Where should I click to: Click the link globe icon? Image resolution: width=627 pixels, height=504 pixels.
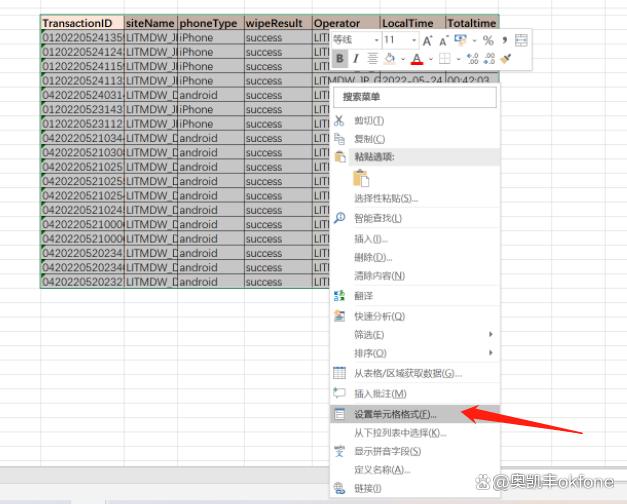click(339, 488)
